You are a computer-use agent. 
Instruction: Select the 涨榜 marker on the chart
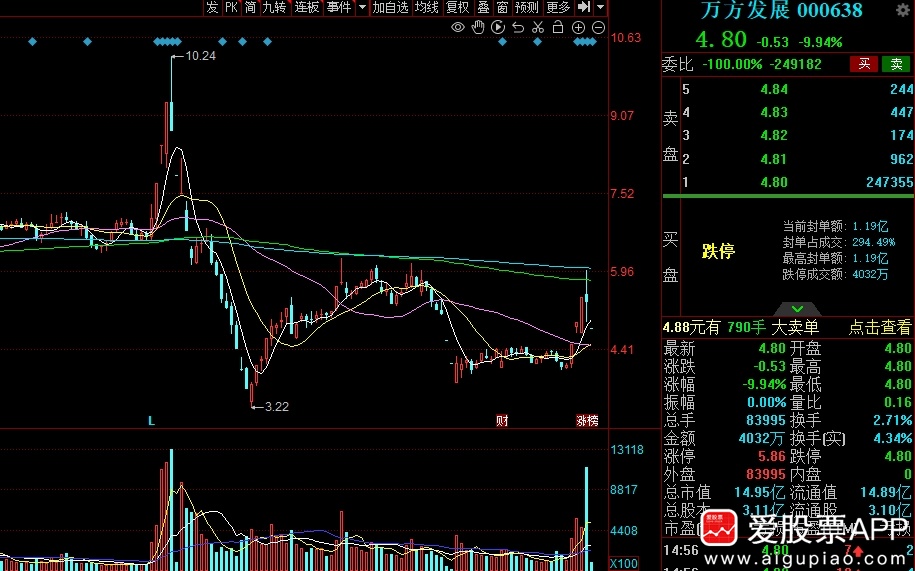click(587, 421)
